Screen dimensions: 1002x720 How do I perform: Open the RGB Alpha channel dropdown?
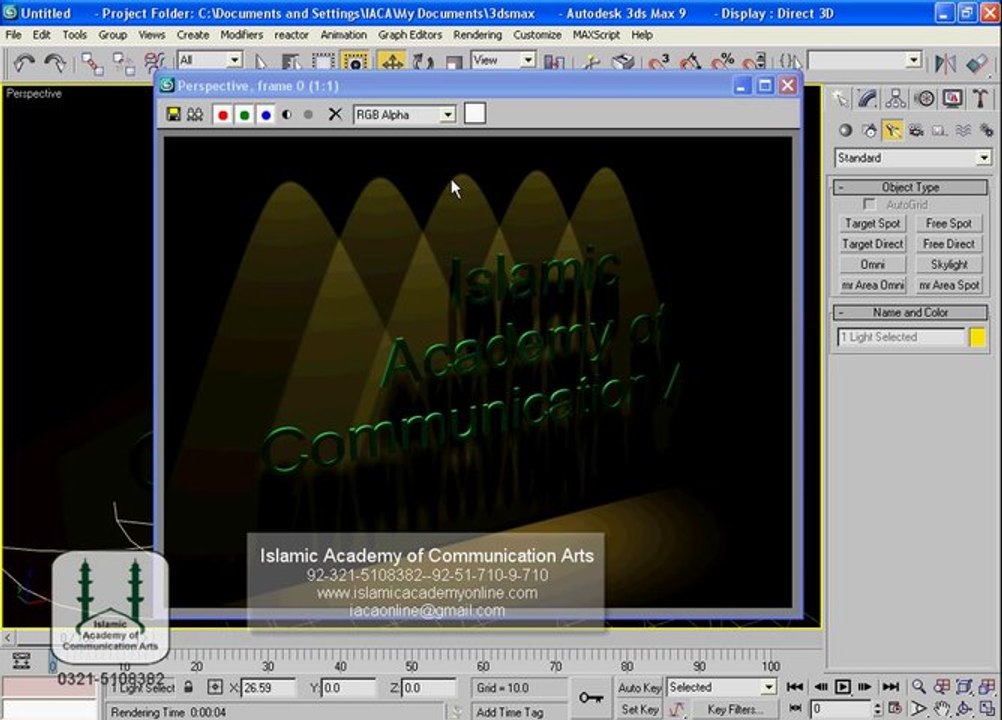(405, 115)
